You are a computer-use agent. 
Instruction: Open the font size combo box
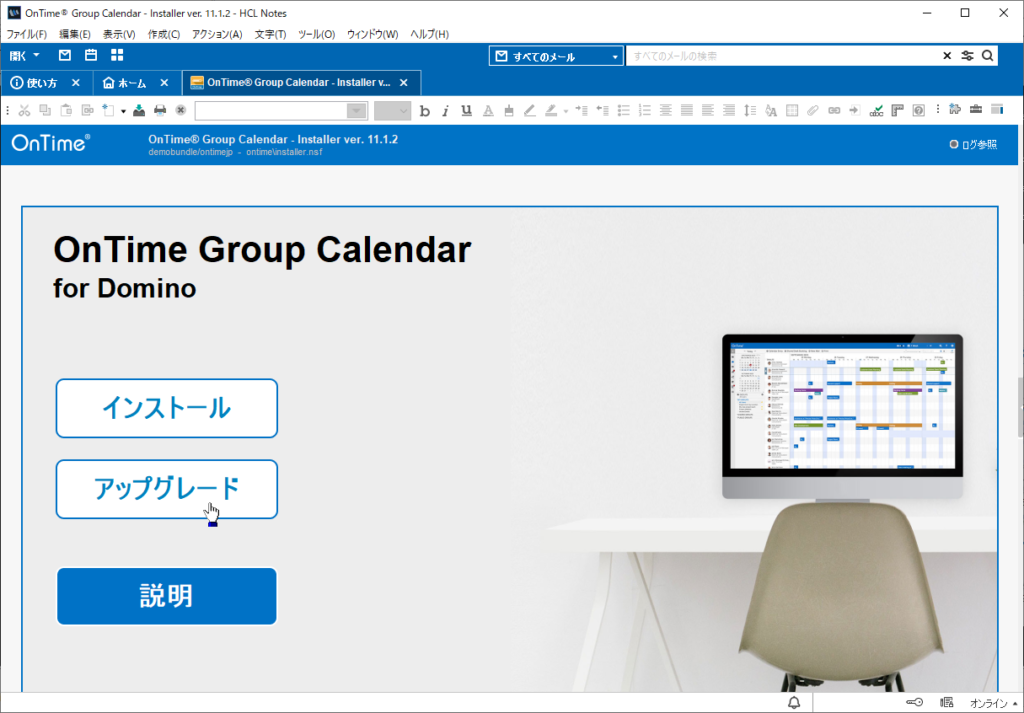point(392,110)
